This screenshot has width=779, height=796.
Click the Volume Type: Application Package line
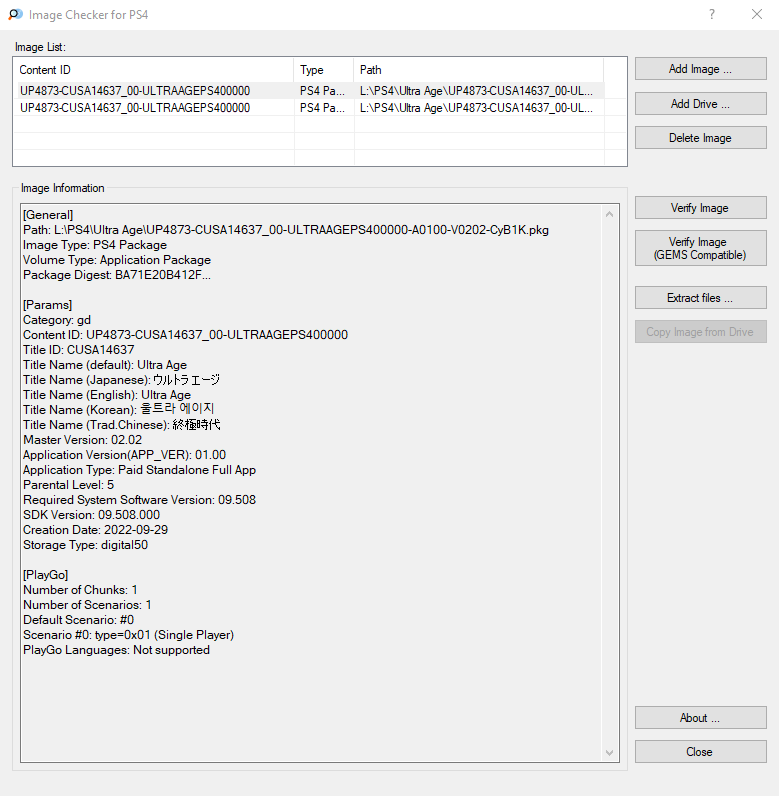(117, 260)
